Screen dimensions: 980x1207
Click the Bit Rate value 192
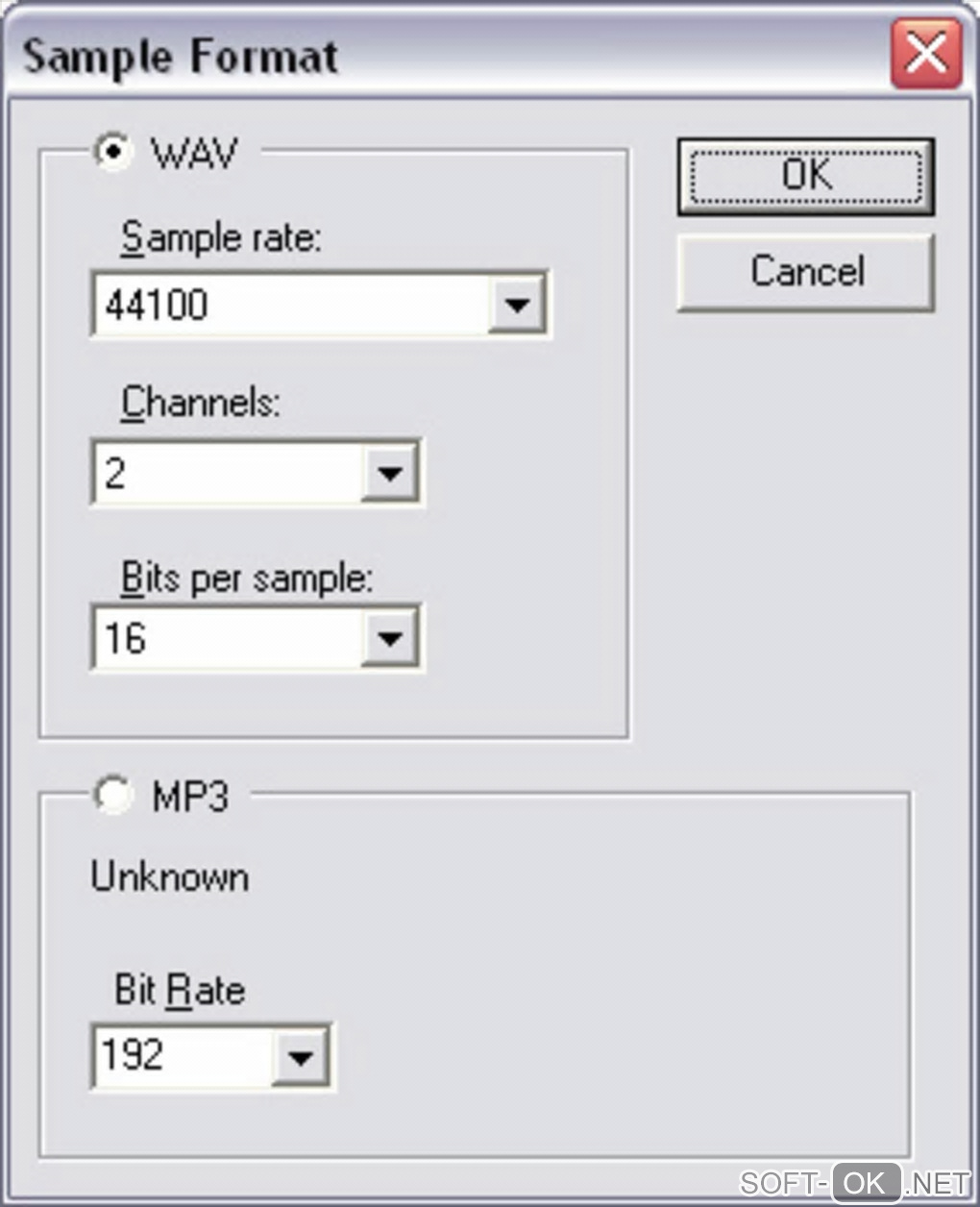[183, 1056]
